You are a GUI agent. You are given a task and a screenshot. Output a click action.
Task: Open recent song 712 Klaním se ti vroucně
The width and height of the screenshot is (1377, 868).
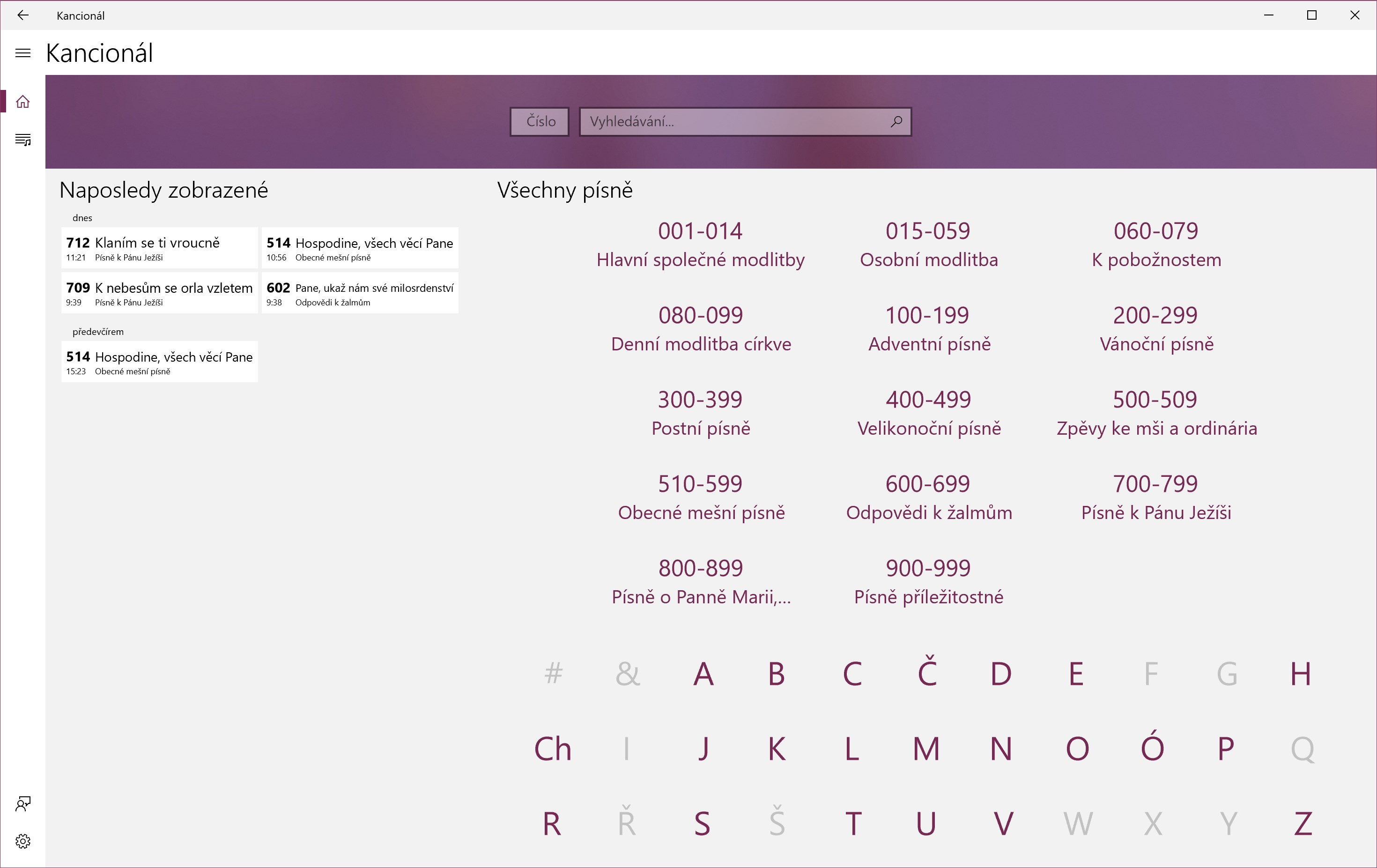click(159, 248)
